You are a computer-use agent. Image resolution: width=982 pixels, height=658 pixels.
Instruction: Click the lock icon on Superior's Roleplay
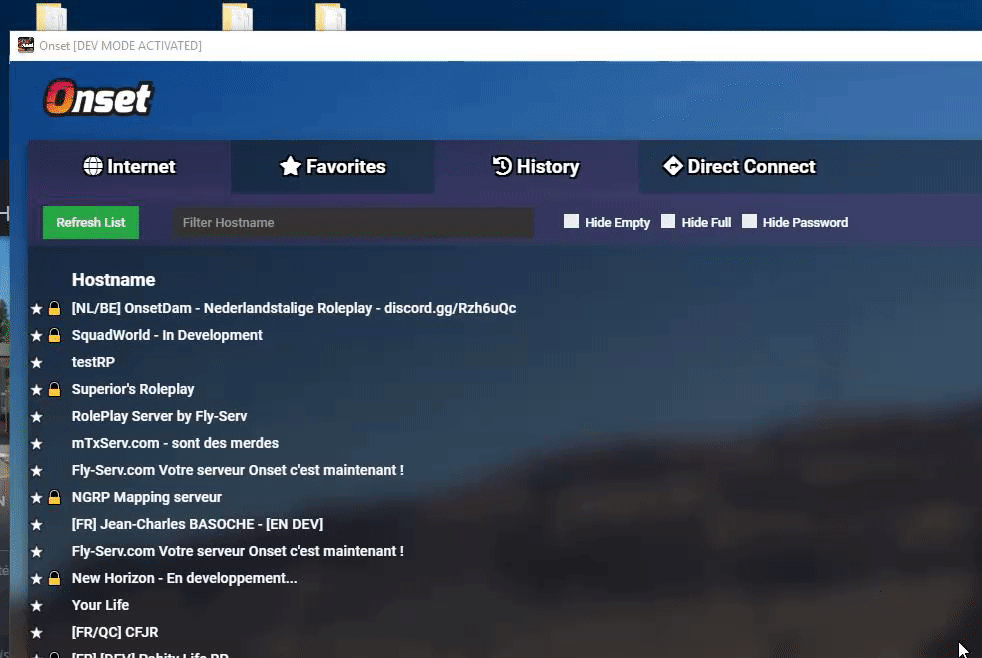click(x=54, y=389)
